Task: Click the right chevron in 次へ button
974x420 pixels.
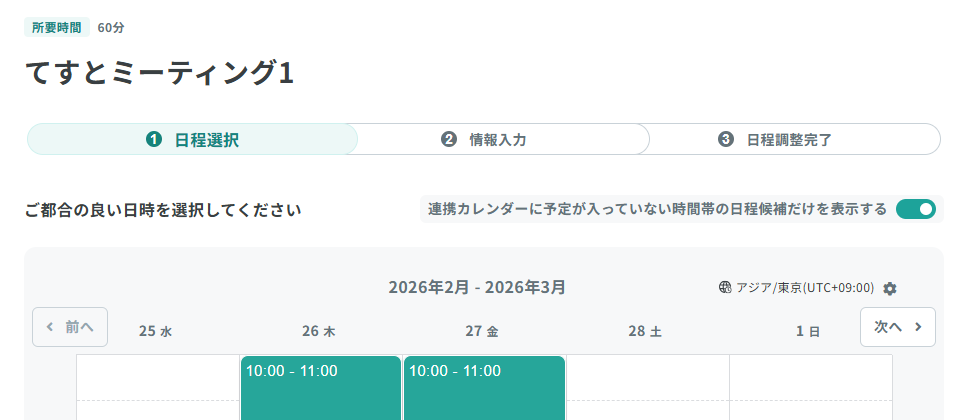Action: [918, 327]
